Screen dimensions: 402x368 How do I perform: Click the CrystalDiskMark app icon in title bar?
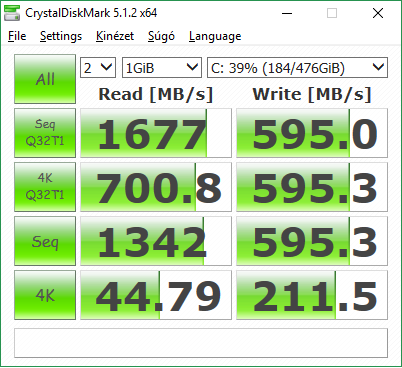coord(12,13)
